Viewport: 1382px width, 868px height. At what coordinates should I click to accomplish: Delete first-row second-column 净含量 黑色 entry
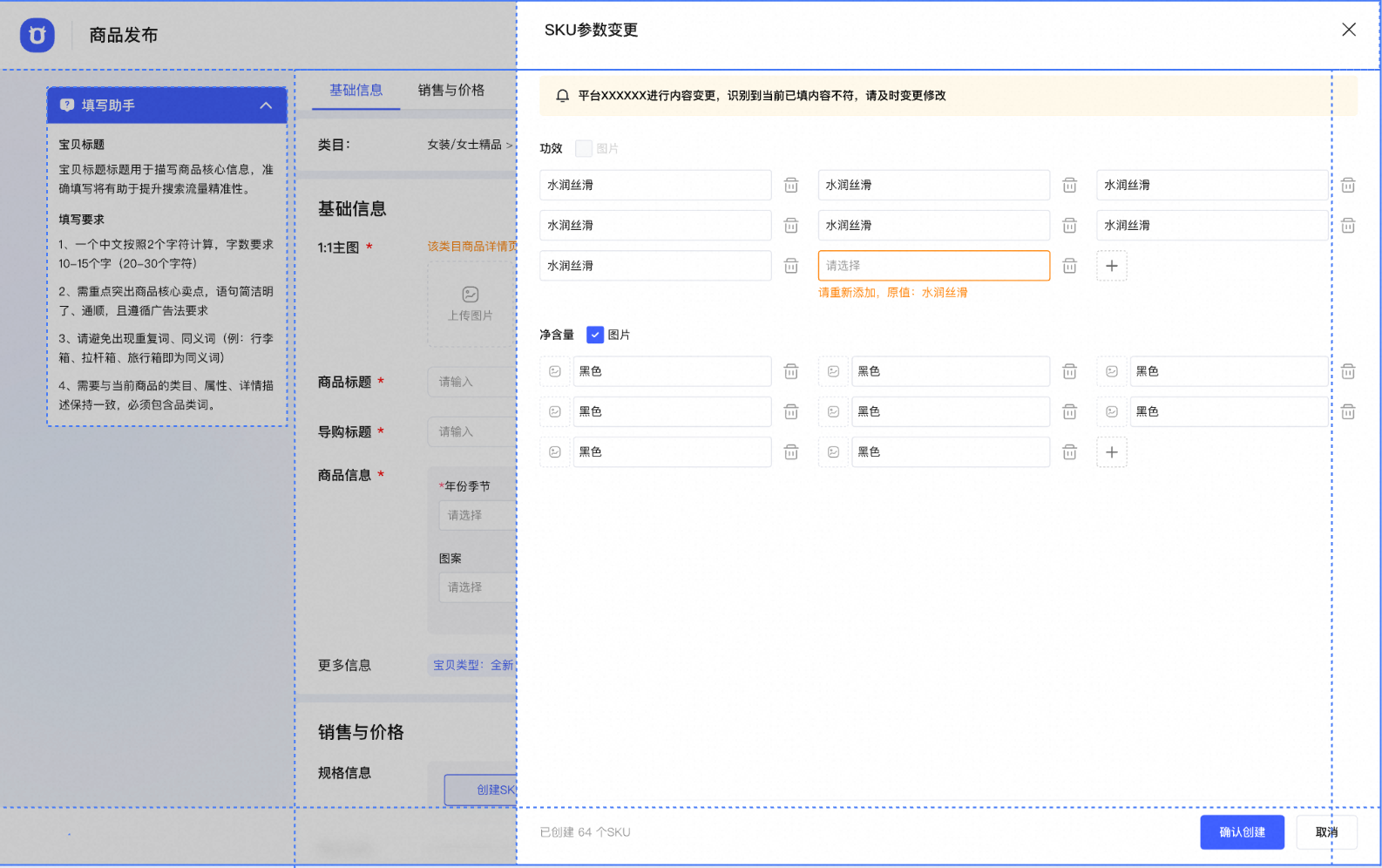click(1069, 371)
